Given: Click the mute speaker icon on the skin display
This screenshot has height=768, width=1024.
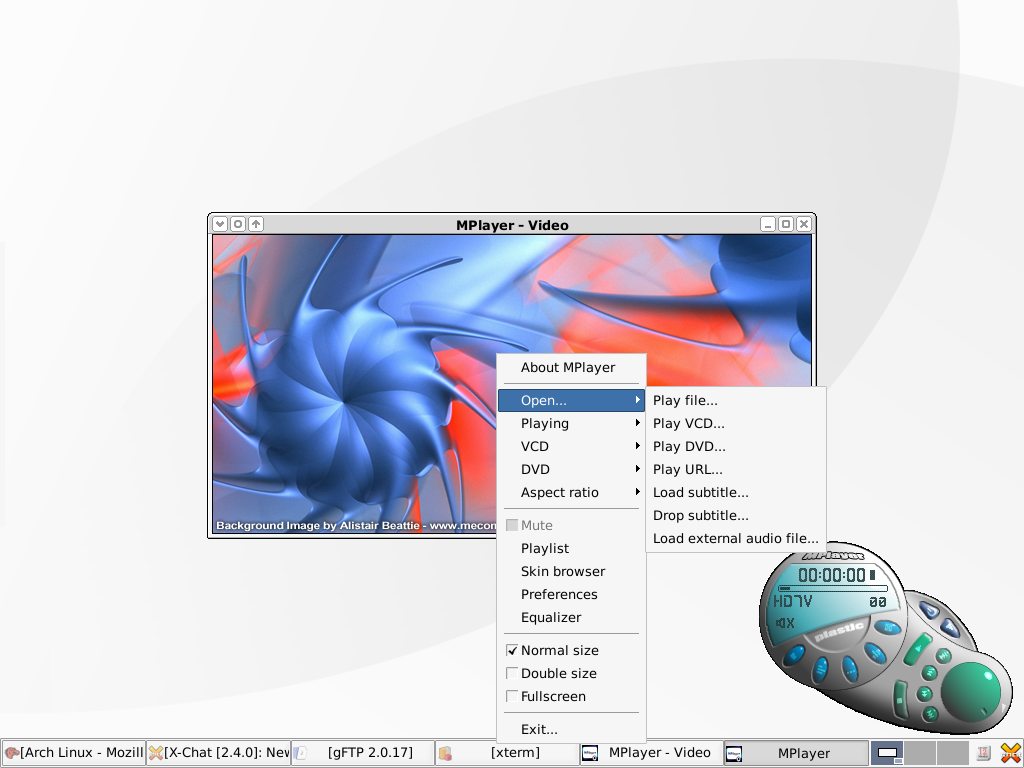Looking at the screenshot, I should (x=785, y=622).
